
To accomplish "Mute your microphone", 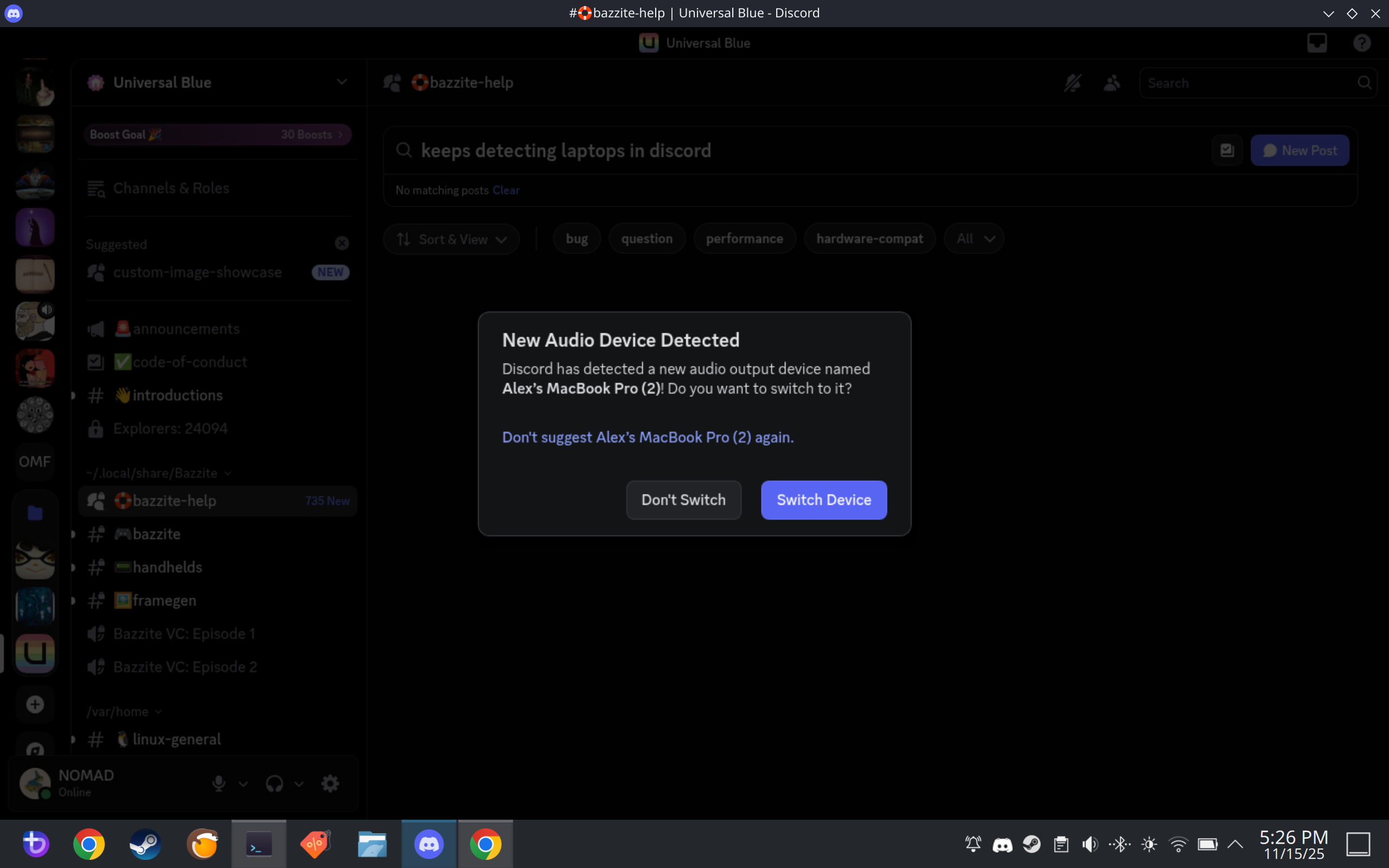I will 219,782.
